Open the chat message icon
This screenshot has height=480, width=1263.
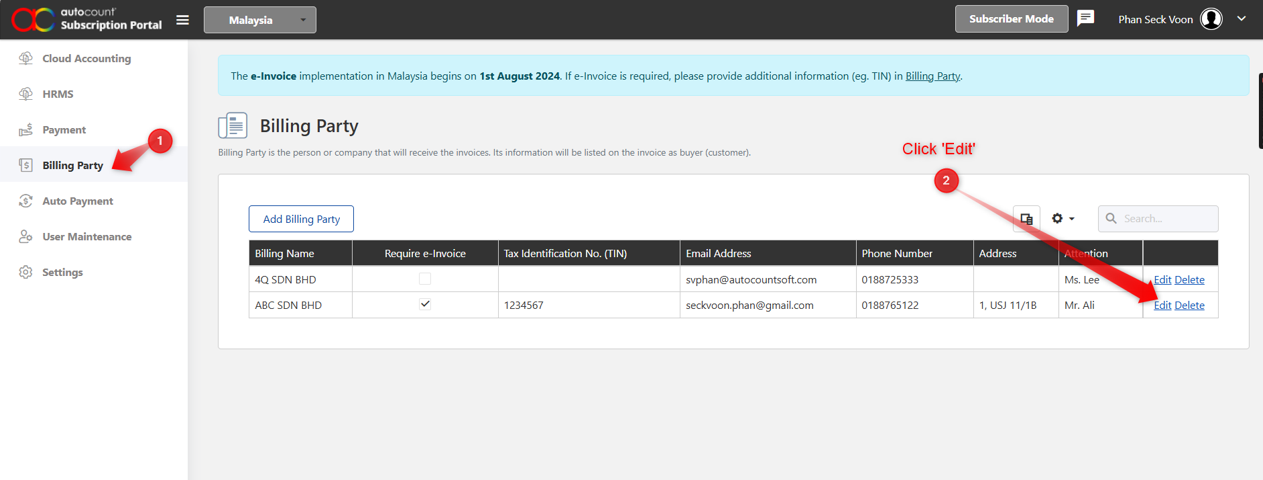pos(1086,18)
